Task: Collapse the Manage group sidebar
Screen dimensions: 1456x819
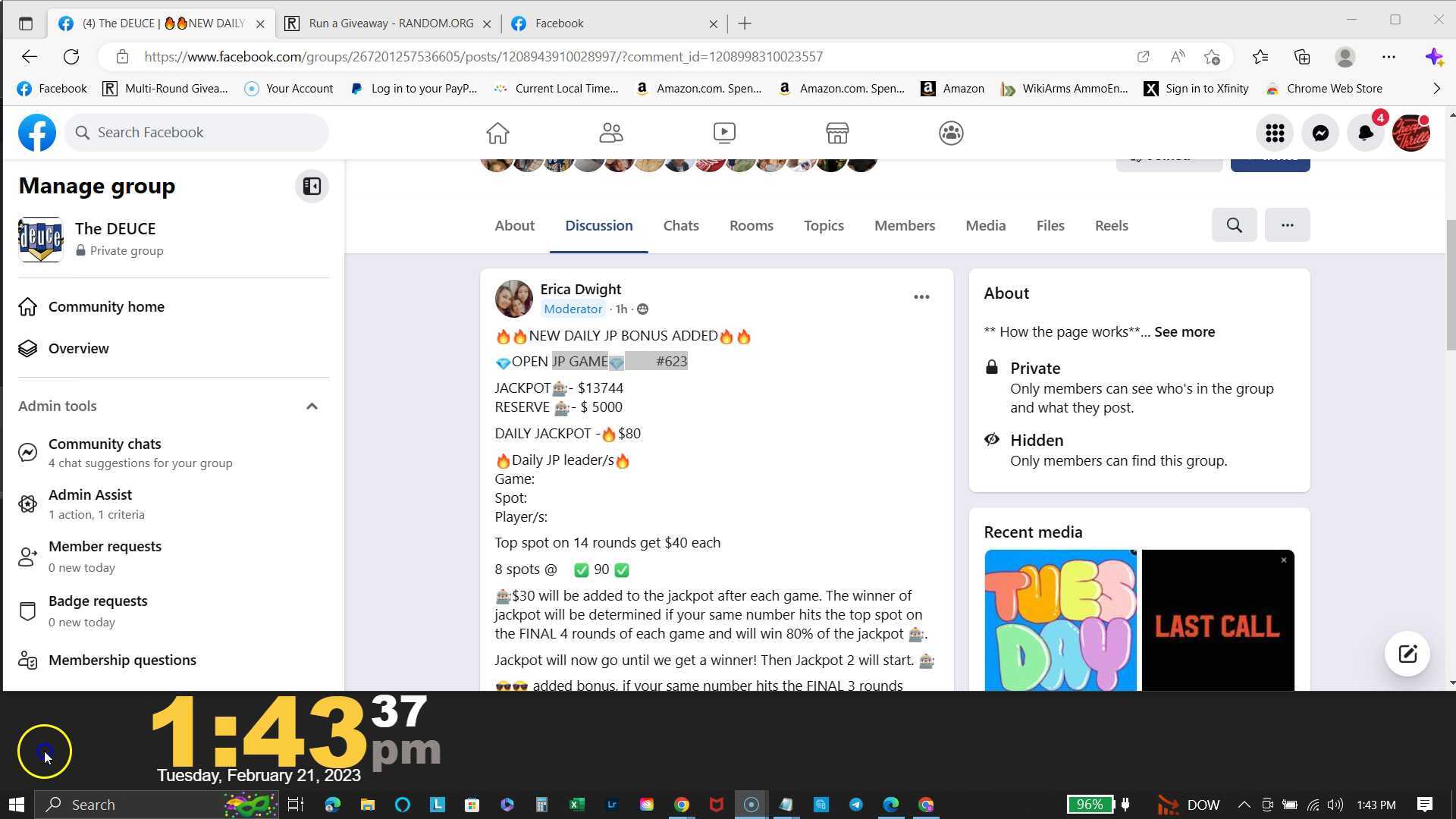Action: [x=312, y=187]
